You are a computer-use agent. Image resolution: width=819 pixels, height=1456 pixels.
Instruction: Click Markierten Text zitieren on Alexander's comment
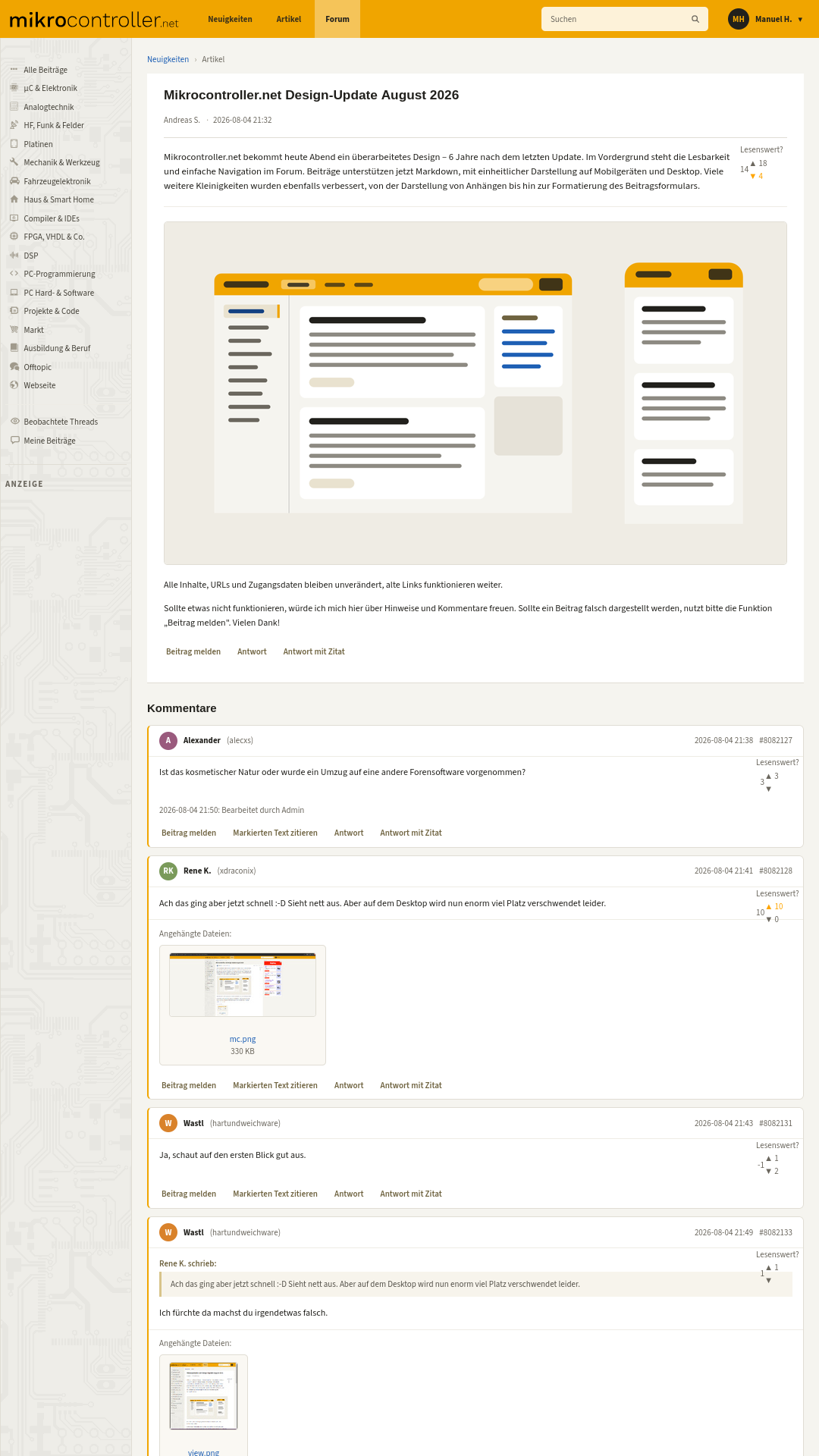(x=275, y=833)
